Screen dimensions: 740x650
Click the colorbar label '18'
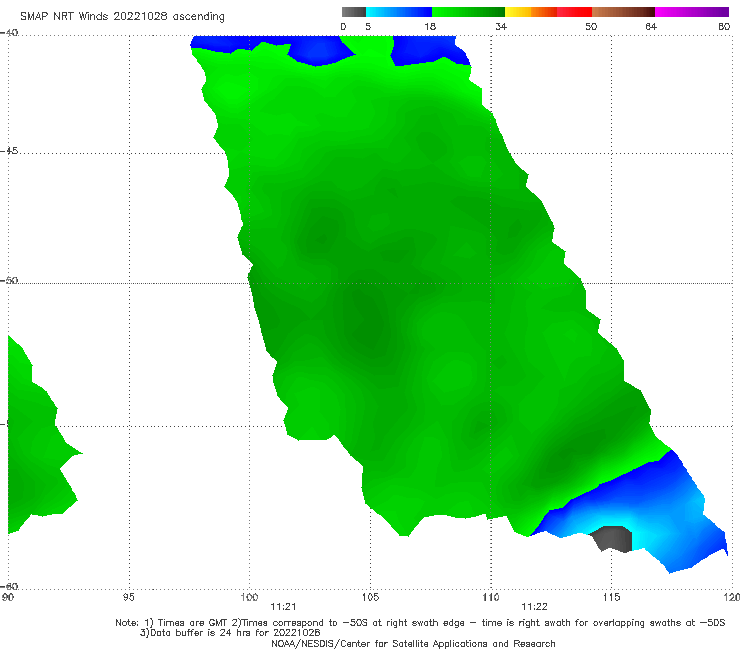pos(430,26)
